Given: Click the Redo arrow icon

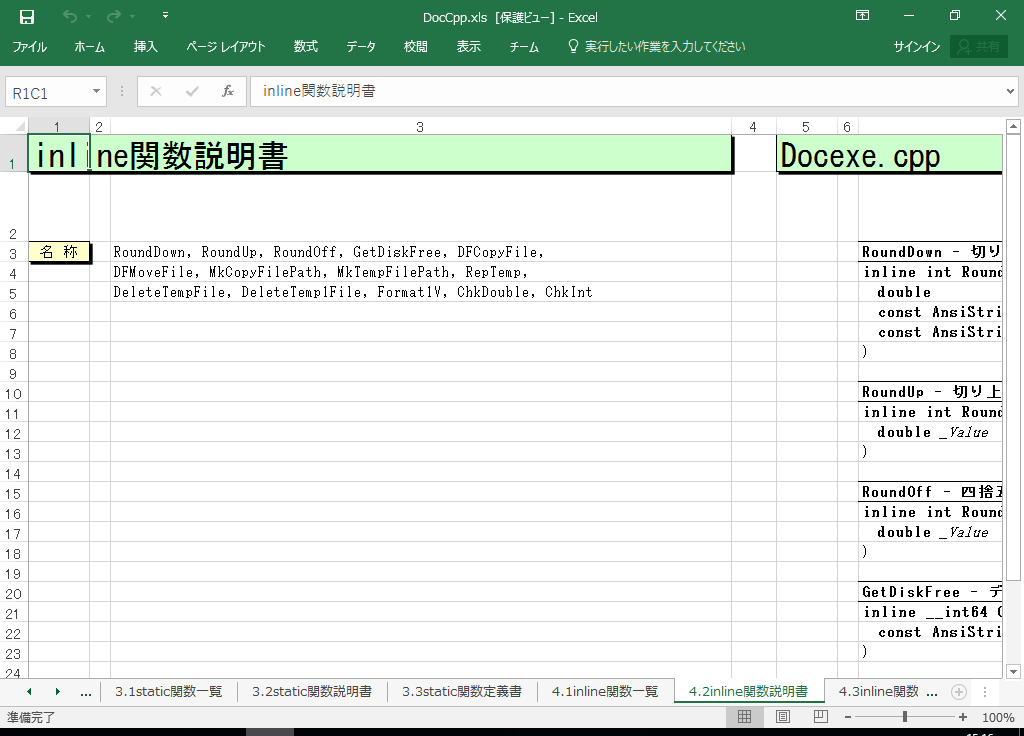Looking at the screenshot, I should [x=113, y=16].
